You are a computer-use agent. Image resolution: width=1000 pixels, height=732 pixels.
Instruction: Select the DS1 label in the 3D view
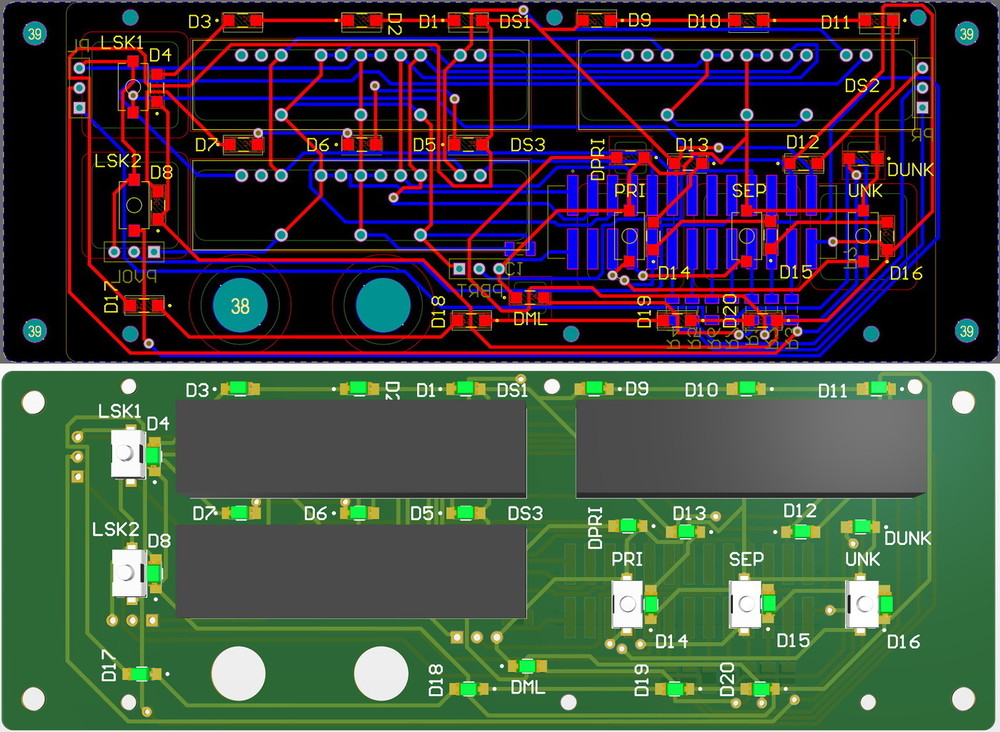coord(512,390)
